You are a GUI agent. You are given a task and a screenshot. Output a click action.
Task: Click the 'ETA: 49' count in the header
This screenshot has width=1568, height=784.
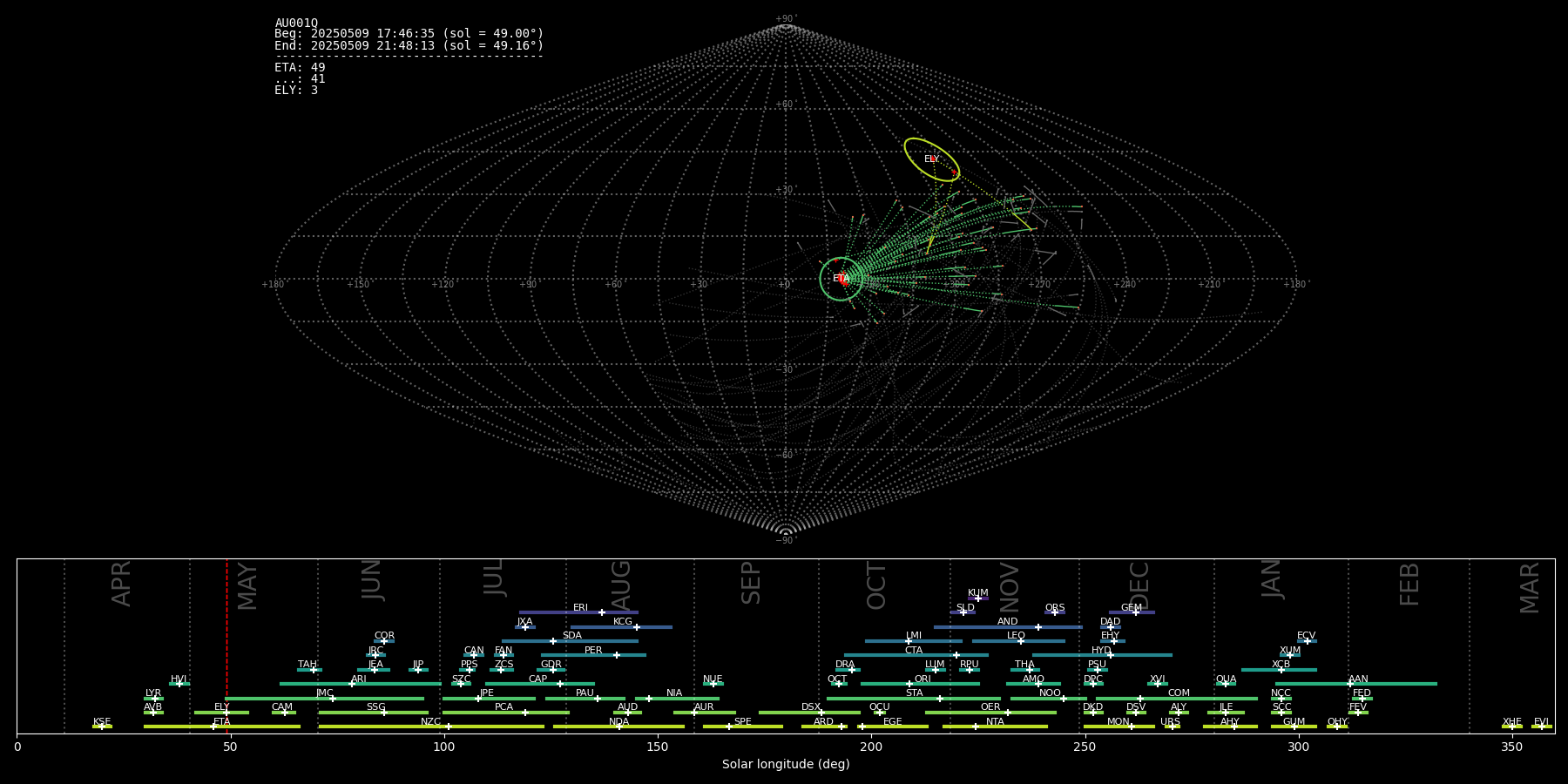(x=300, y=68)
